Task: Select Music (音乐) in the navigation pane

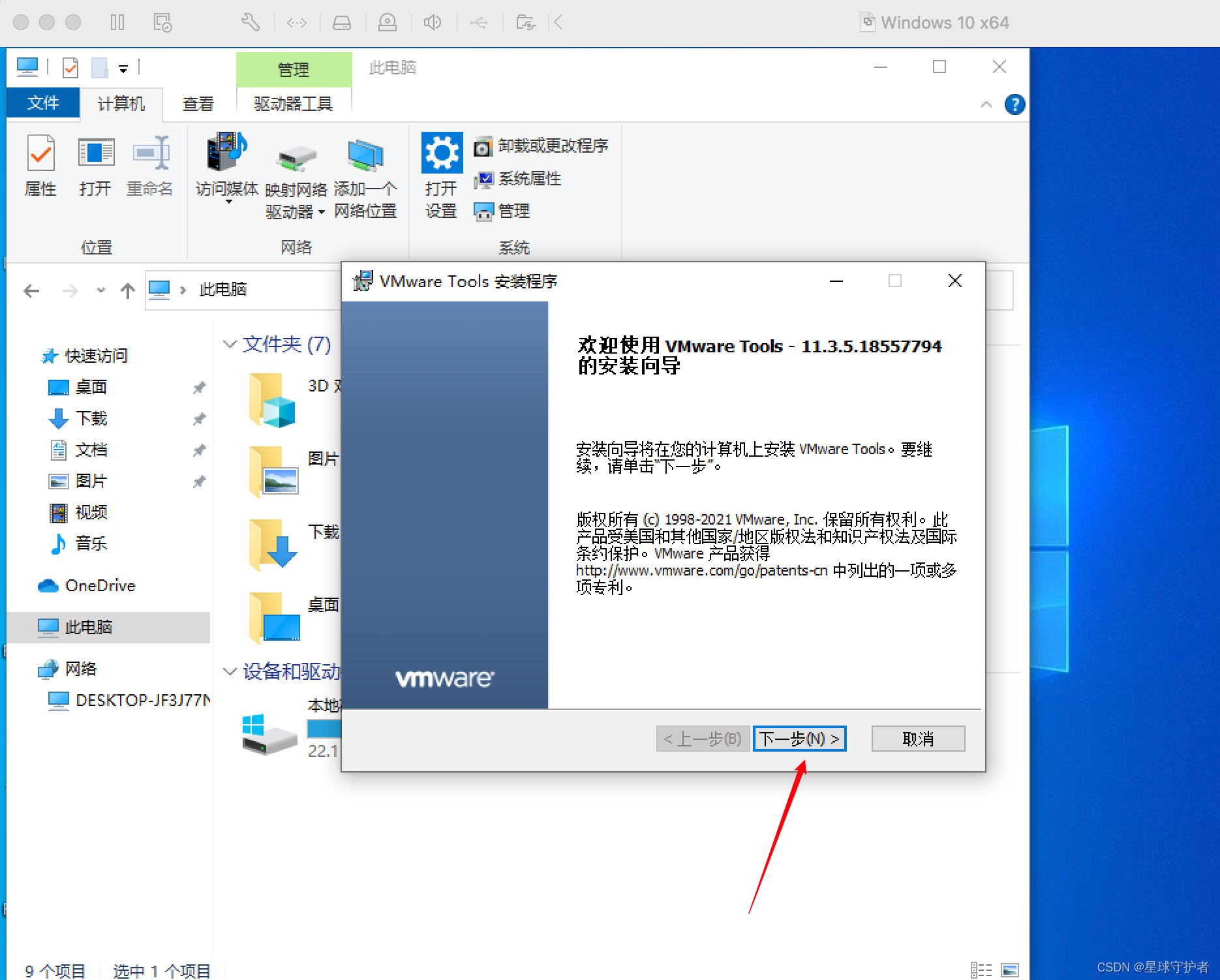Action: coord(78,544)
